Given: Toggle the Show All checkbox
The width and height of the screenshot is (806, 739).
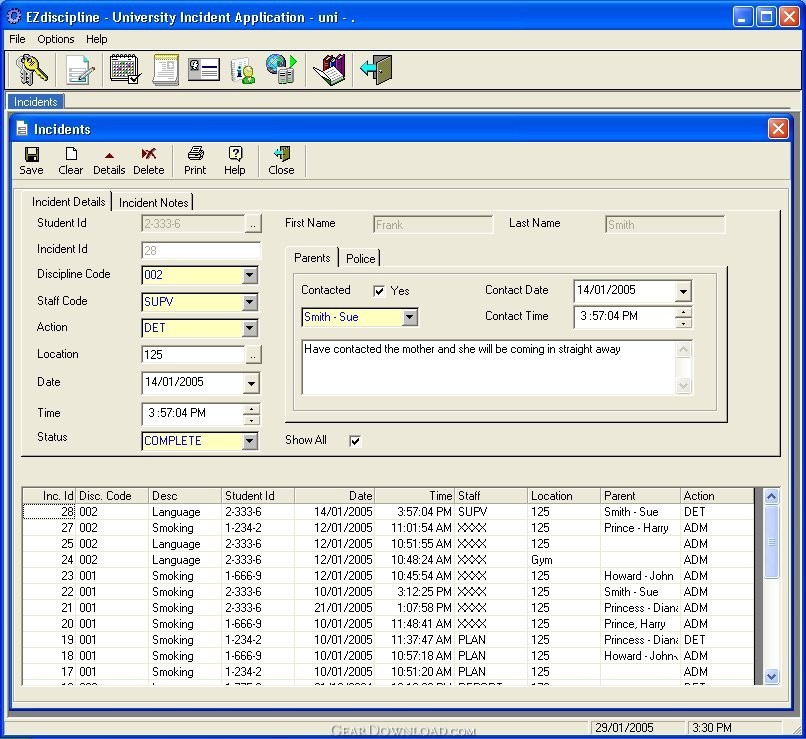Looking at the screenshot, I should tap(355, 440).
